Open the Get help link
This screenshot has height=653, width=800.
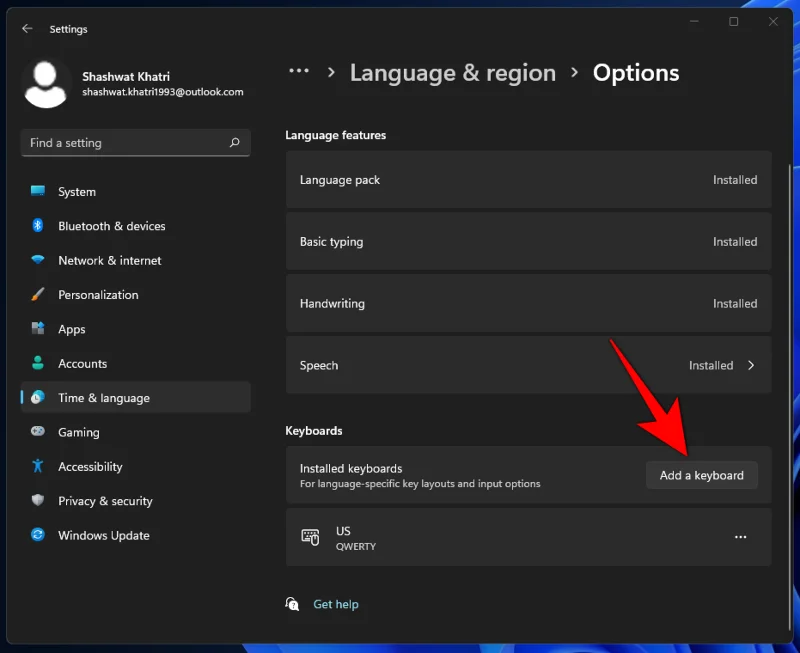point(335,604)
